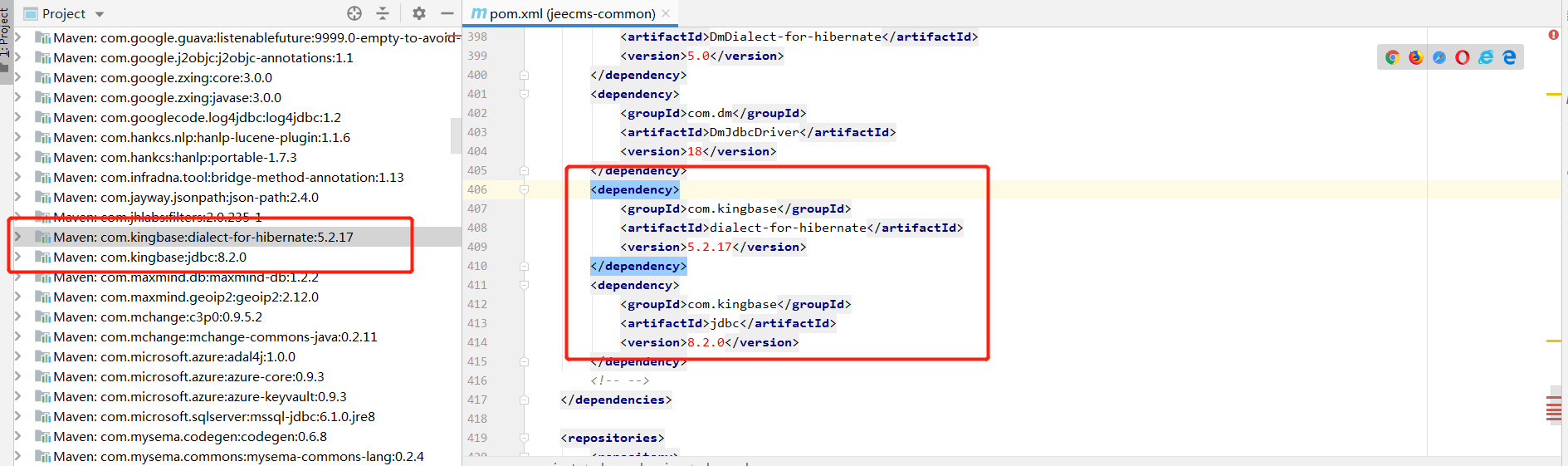Click library icon of com.mchange:c3p0:0.9.5.2

pyautogui.click(x=42, y=317)
